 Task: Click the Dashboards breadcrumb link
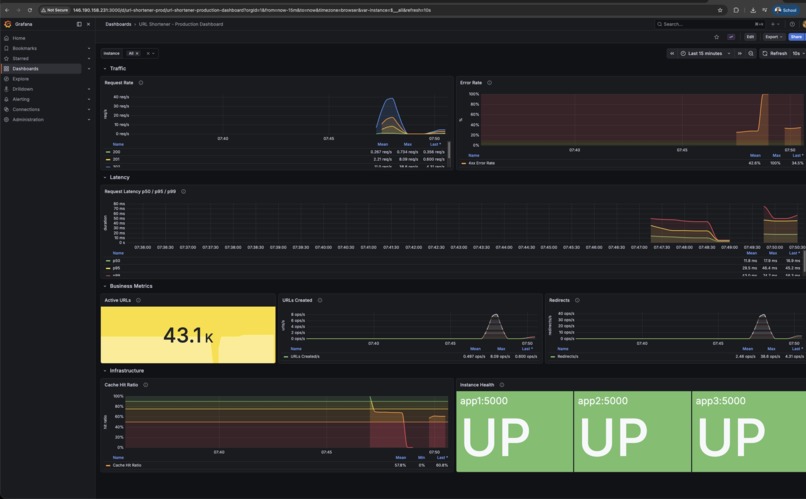pos(118,24)
